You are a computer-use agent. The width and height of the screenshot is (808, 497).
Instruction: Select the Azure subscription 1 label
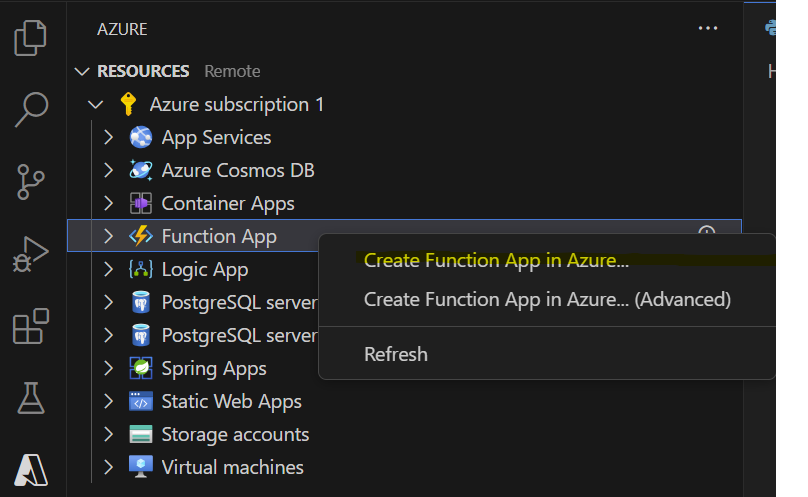(x=237, y=105)
